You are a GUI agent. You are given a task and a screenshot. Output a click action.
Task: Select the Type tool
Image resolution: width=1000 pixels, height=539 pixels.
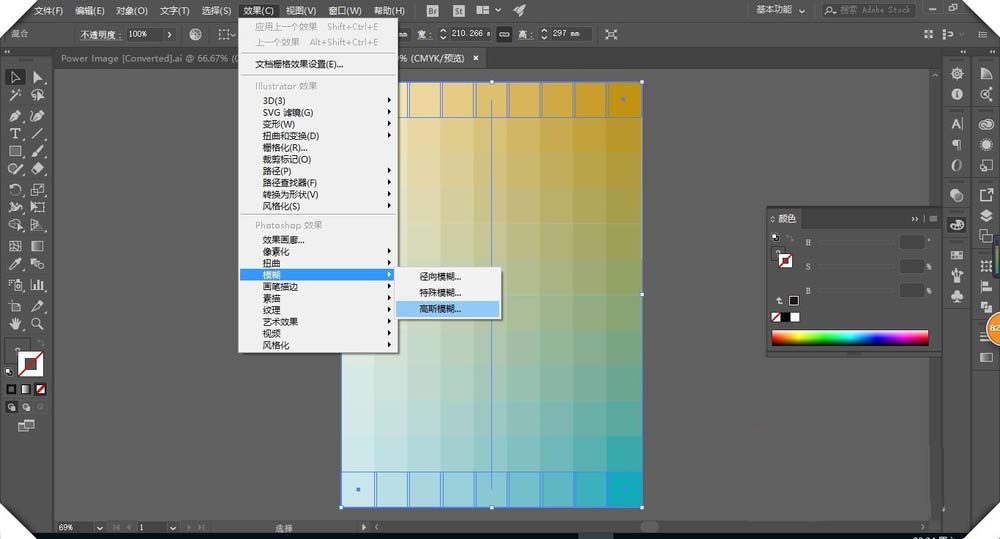click(15, 134)
